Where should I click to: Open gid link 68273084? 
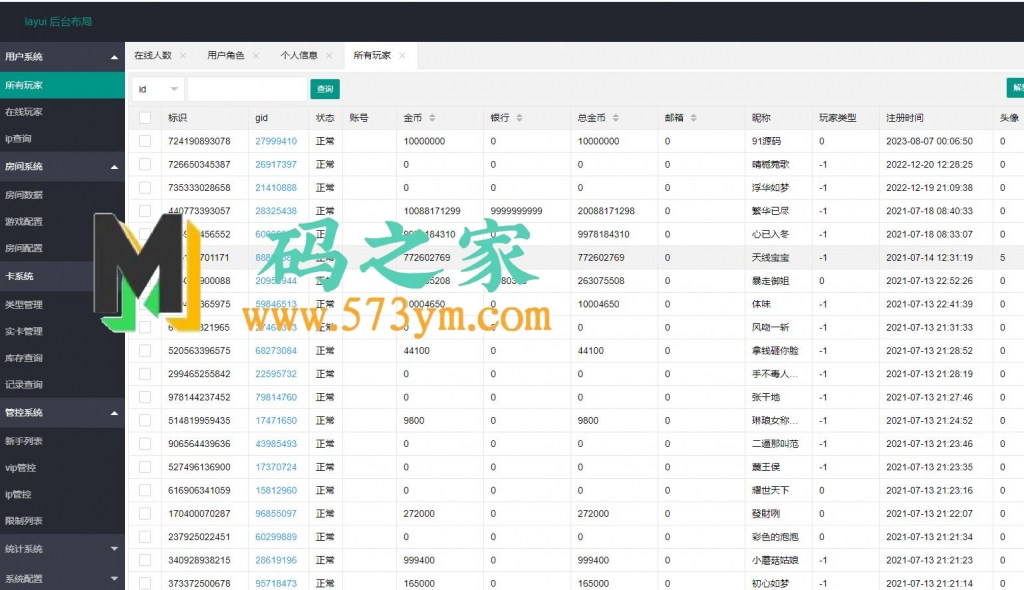click(276, 351)
